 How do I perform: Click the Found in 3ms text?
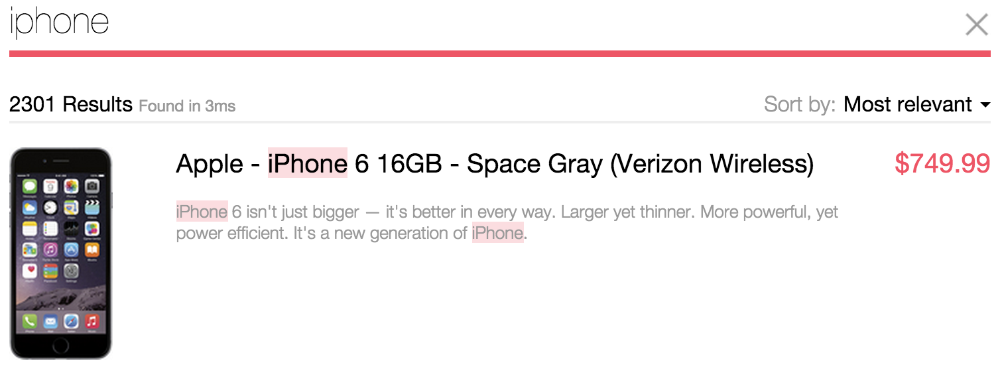188,106
